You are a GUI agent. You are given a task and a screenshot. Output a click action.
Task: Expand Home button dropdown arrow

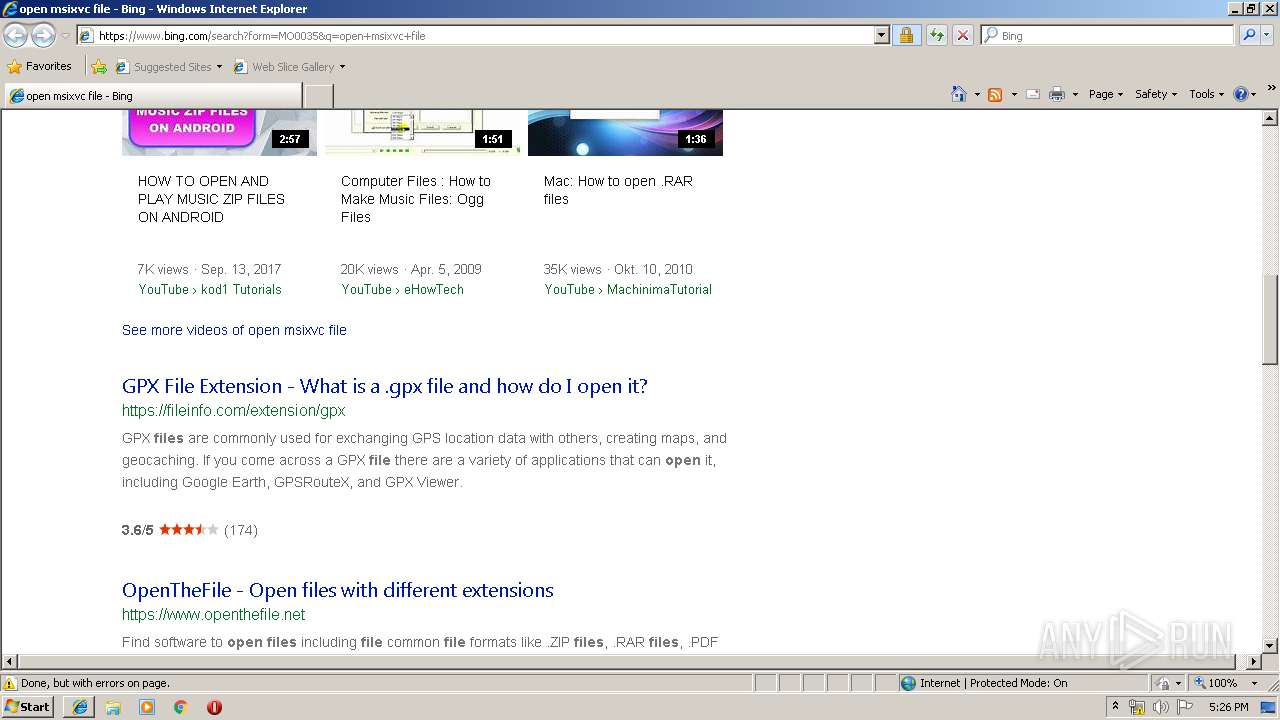(x=976, y=94)
